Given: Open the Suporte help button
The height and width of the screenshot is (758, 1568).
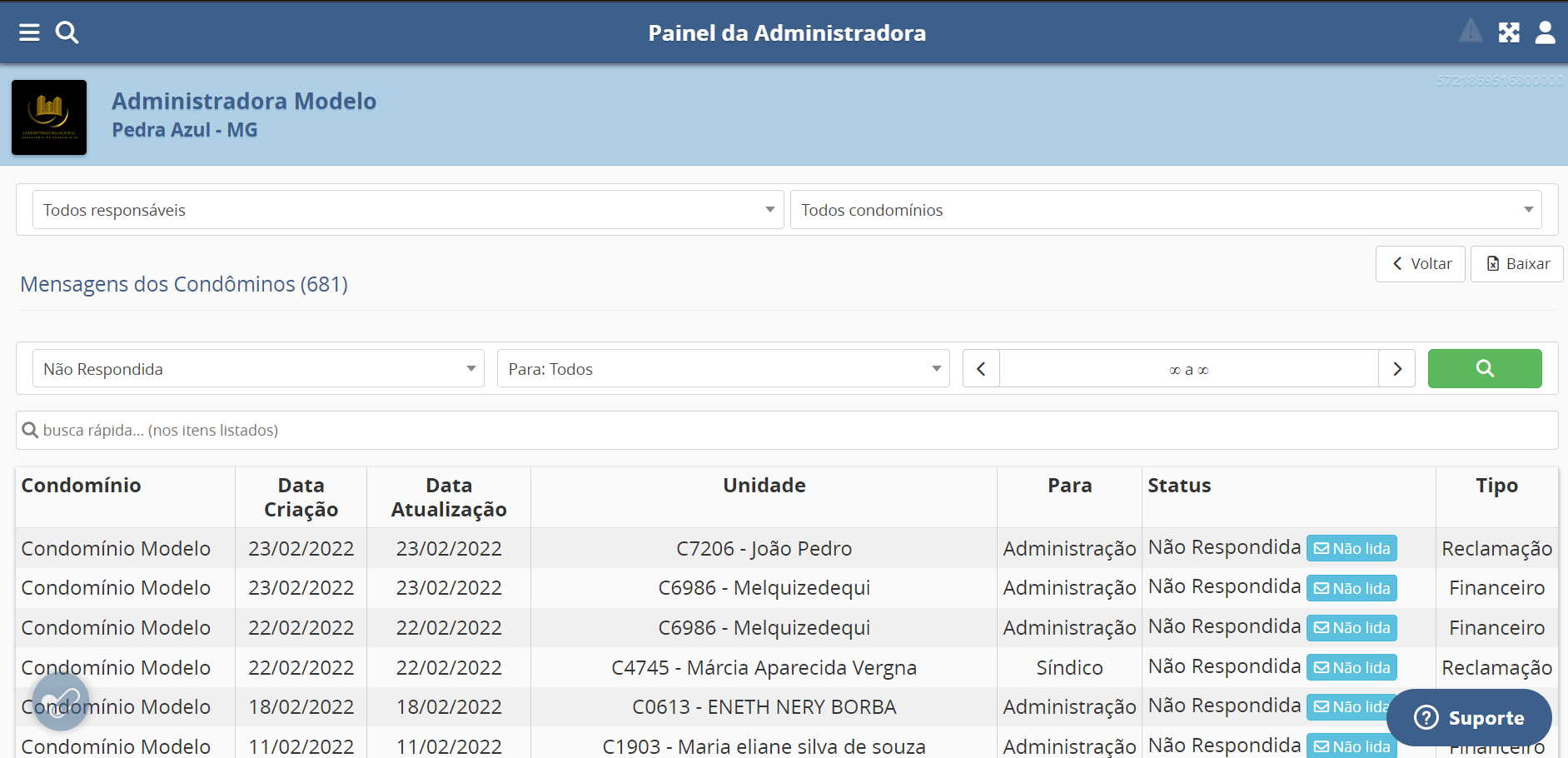Looking at the screenshot, I should 1469,717.
